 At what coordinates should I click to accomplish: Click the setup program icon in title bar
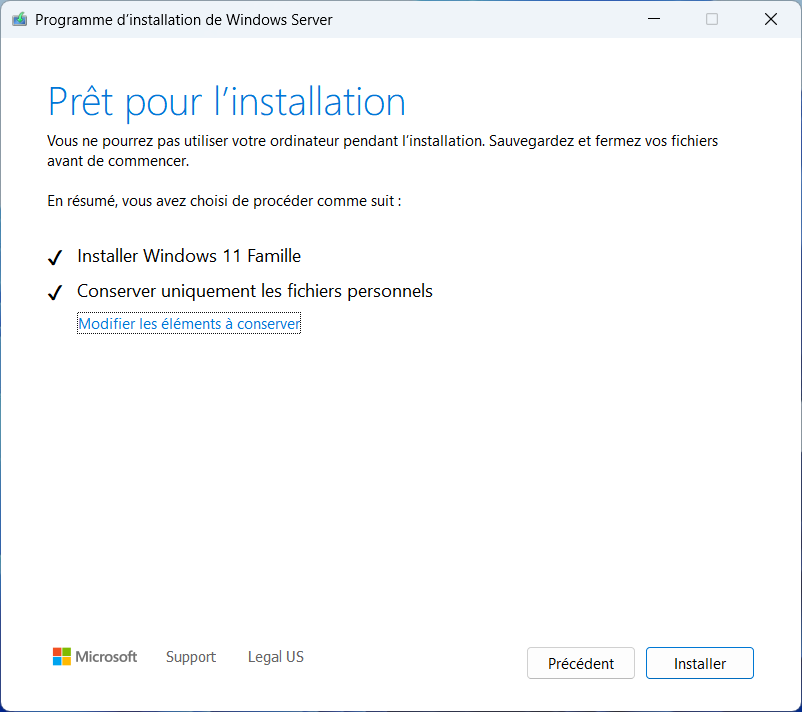19,19
